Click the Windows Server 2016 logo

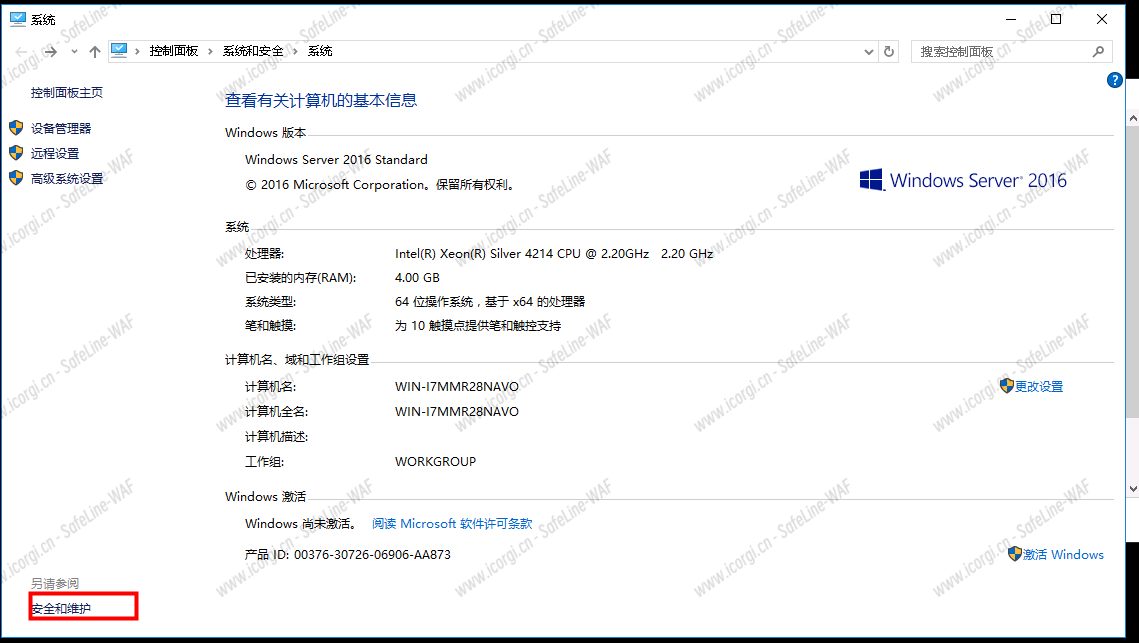(962, 180)
